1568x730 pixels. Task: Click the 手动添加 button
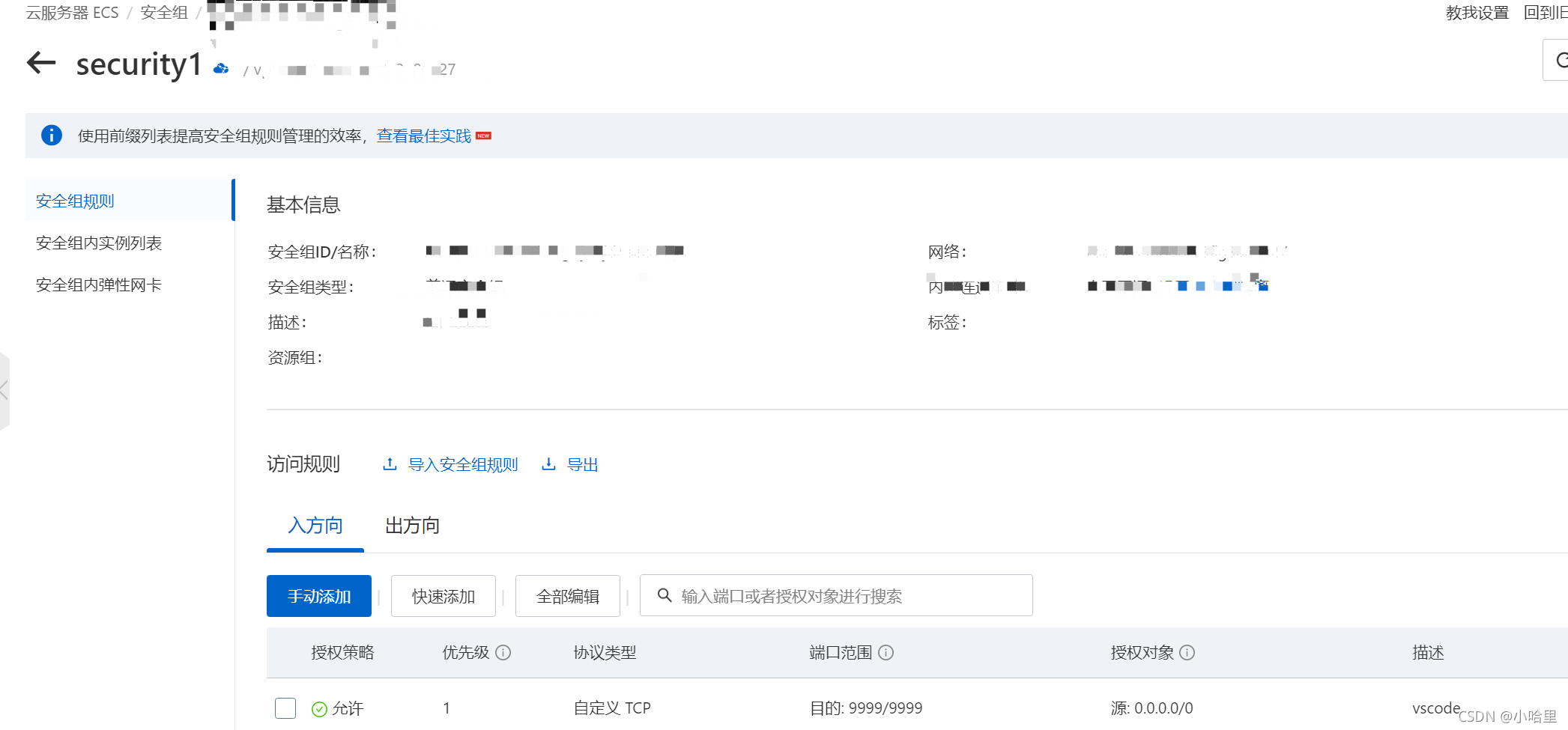tap(319, 596)
